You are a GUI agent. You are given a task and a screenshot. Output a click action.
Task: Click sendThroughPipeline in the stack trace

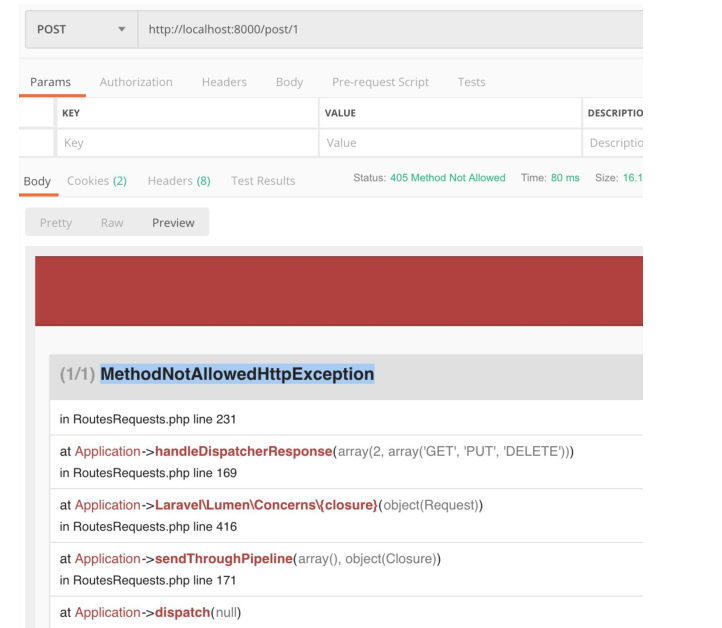coord(224,558)
